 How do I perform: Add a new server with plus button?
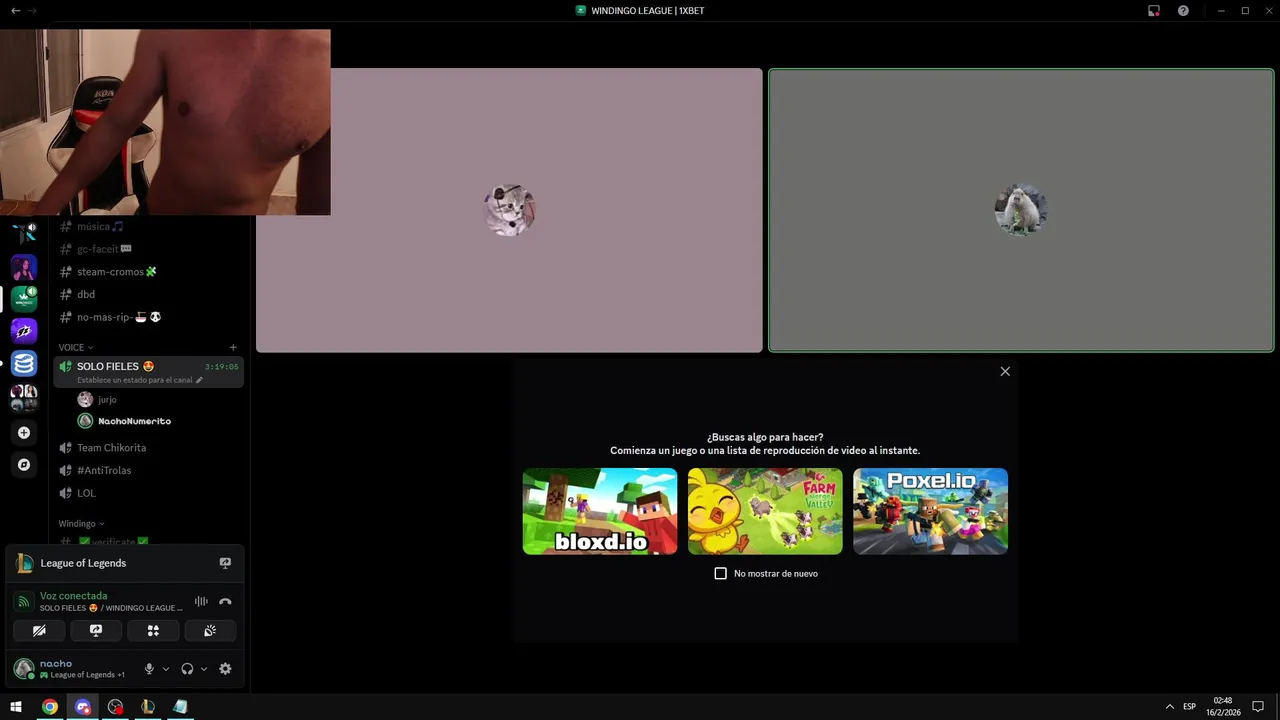[24, 433]
